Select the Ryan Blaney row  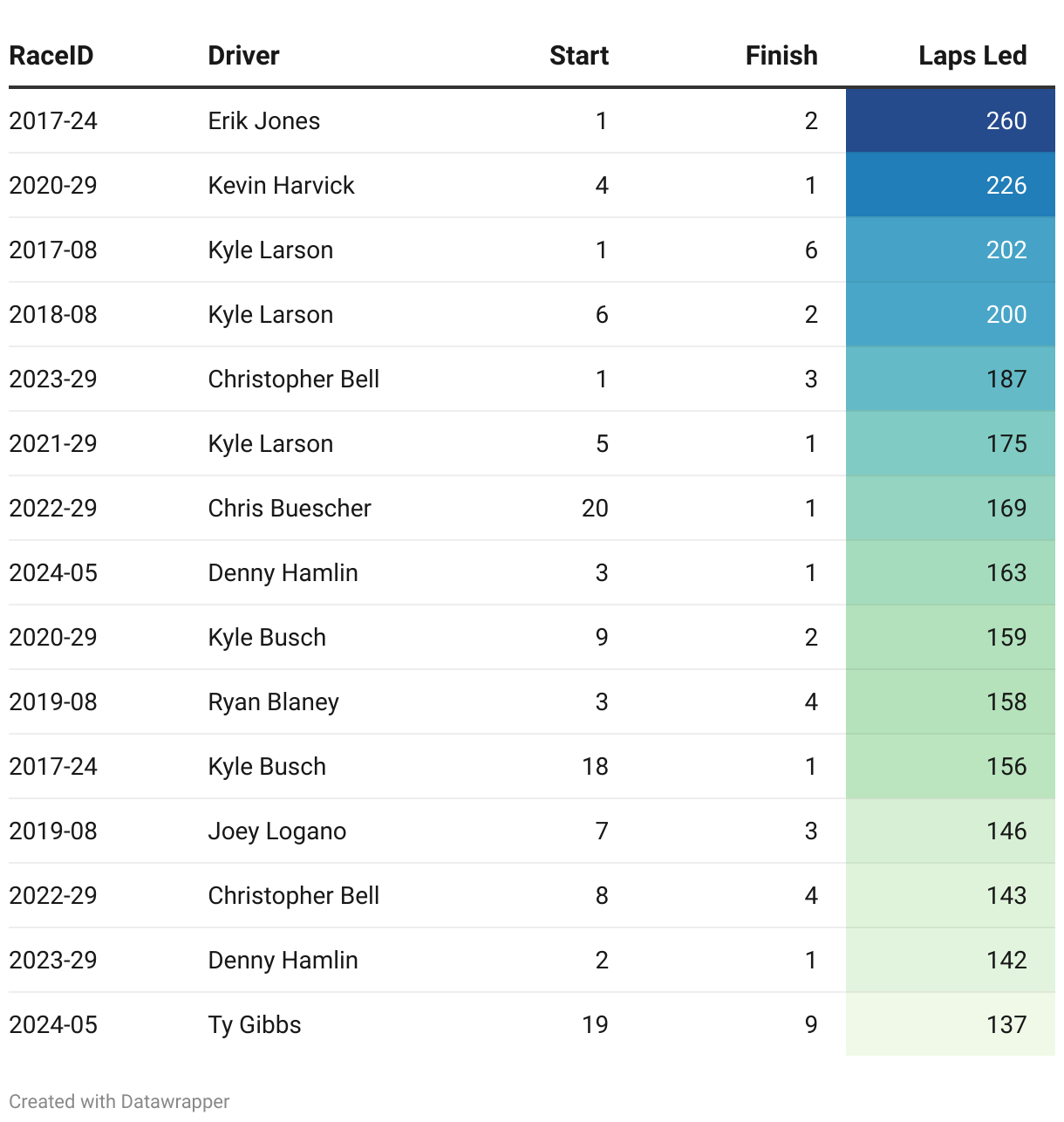(532, 701)
